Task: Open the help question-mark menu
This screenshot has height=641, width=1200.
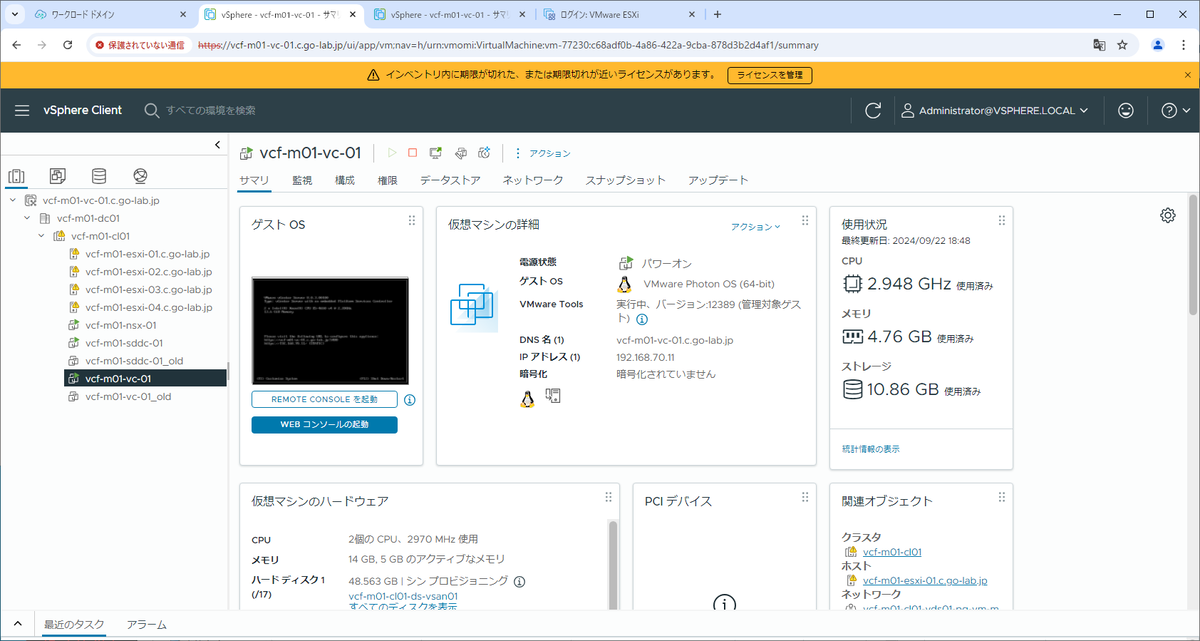Action: pos(1176,111)
